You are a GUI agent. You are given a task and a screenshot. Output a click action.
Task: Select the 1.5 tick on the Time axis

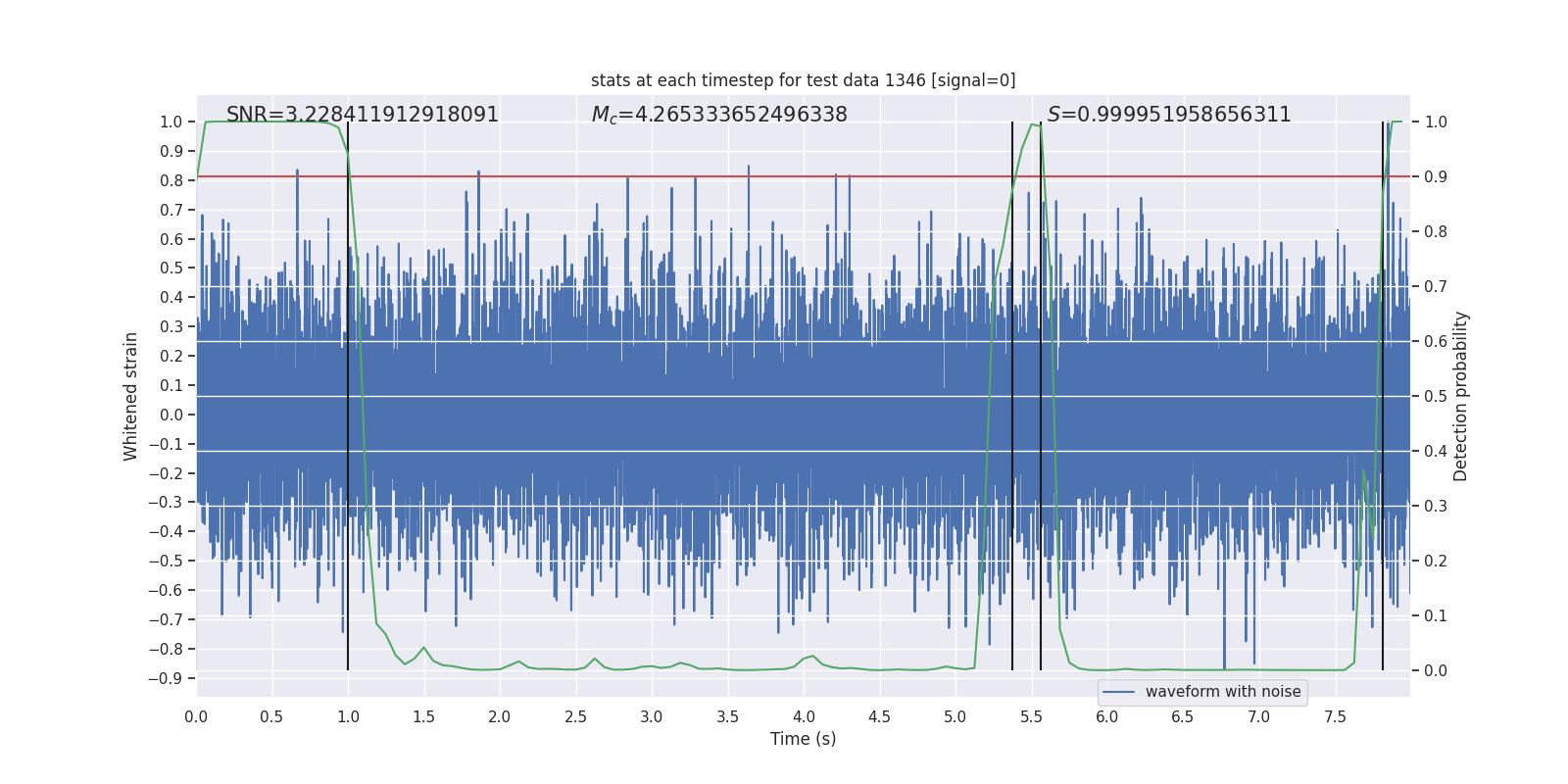click(423, 716)
